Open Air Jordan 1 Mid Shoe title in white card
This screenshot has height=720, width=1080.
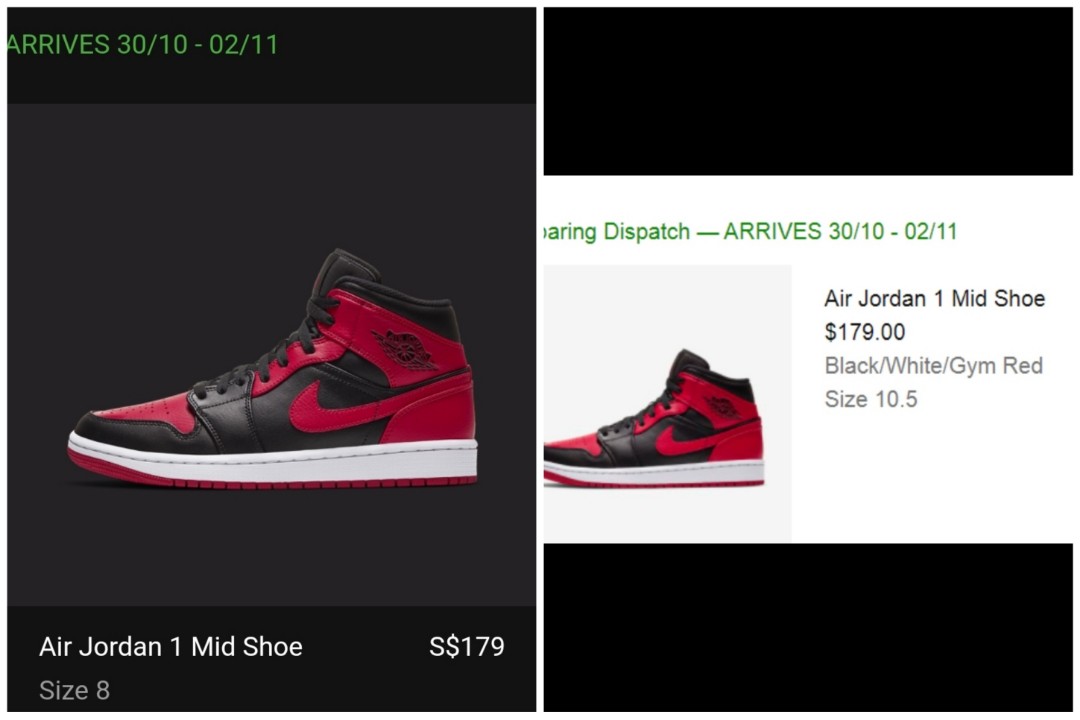click(935, 298)
